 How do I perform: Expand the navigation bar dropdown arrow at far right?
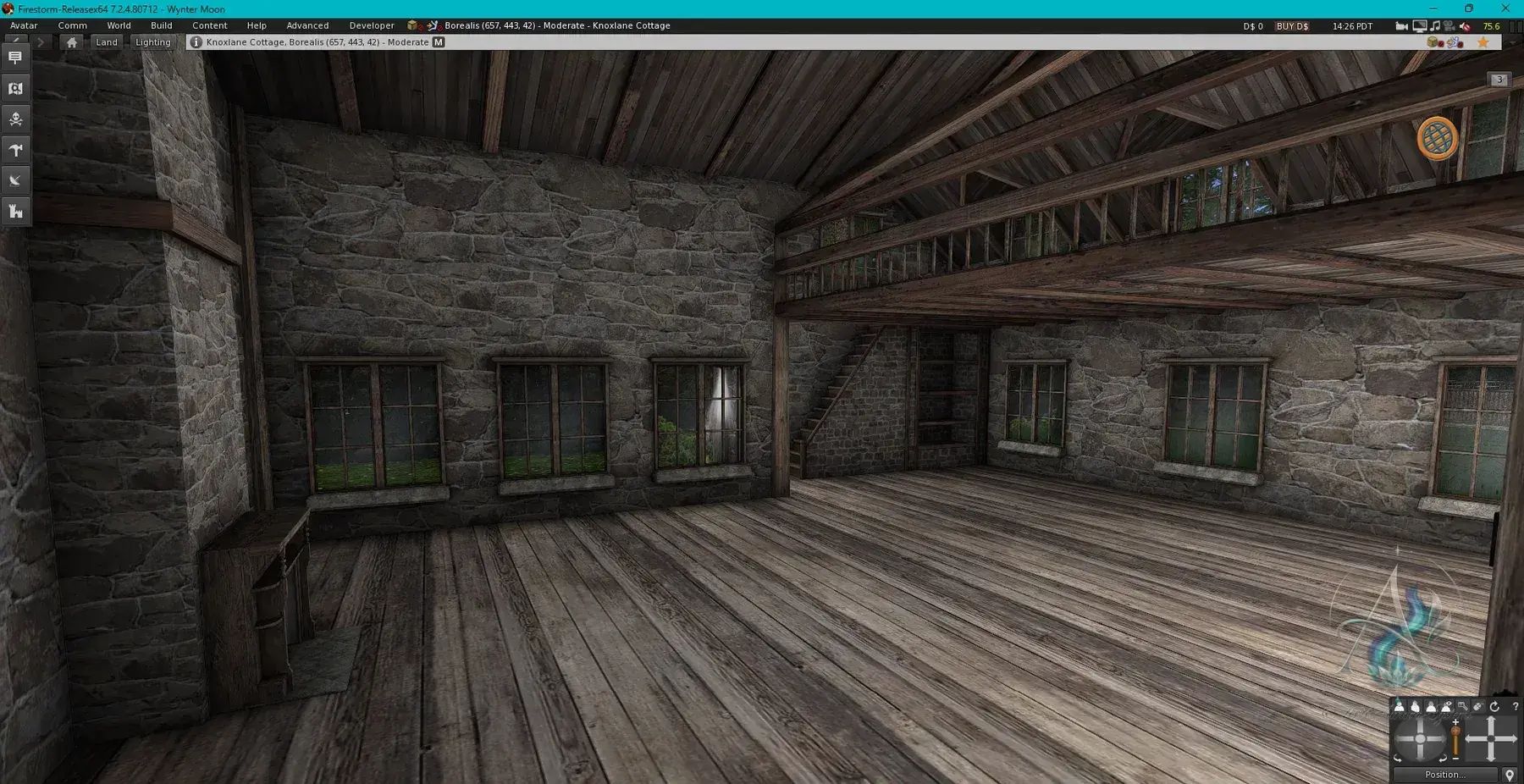1512,42
